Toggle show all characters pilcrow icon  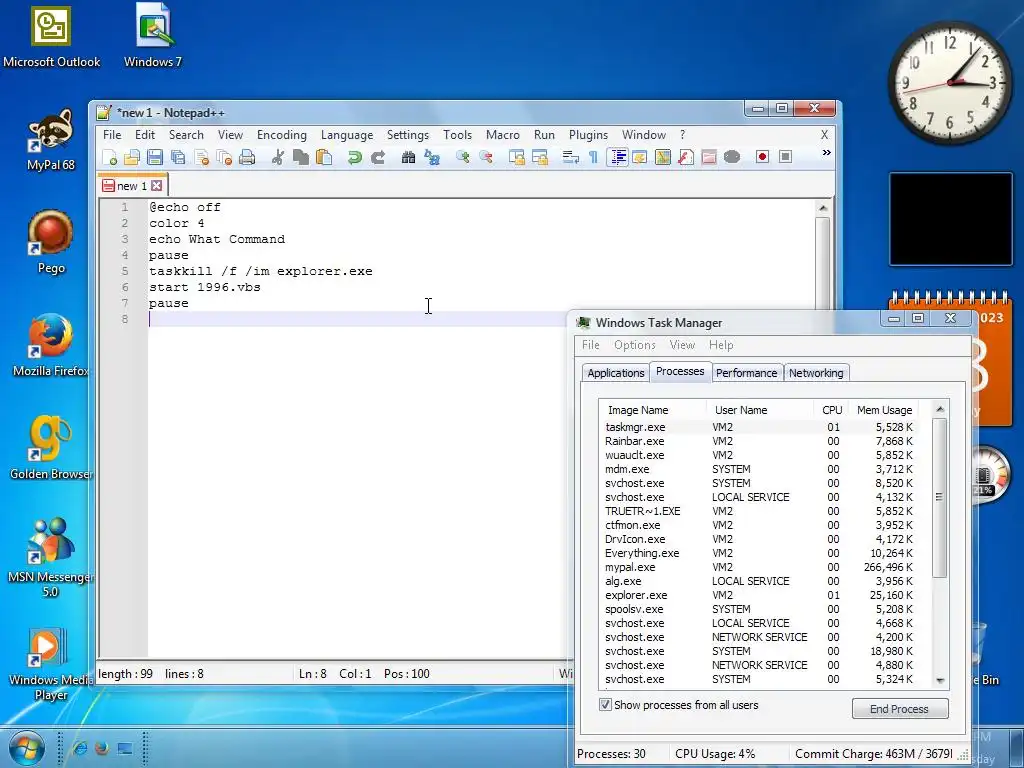[x=593, y=157]
